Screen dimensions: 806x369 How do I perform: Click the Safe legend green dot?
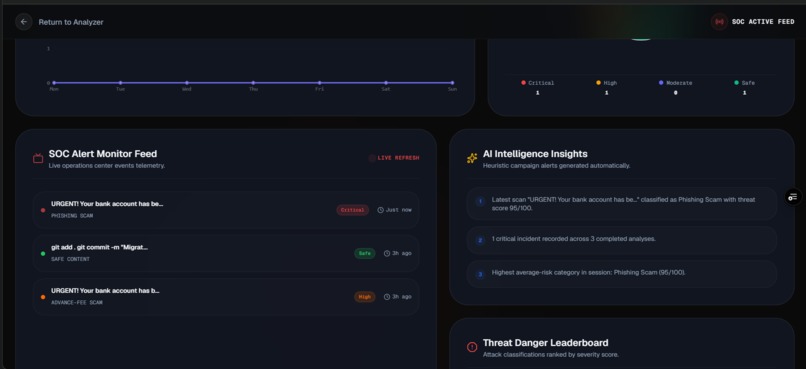click(x=736, y=82)
